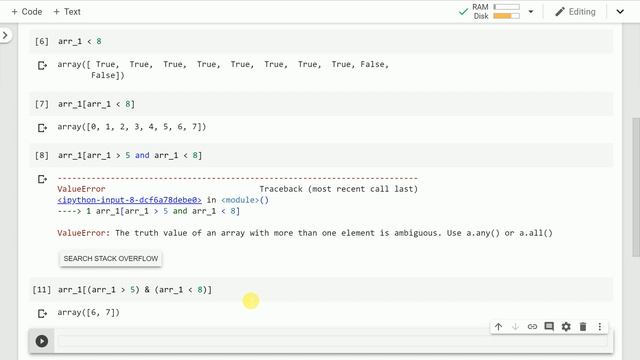This screenshot has height=360, width=640.
Task: Expand the left sidebar panel
Action: point(5,36)
